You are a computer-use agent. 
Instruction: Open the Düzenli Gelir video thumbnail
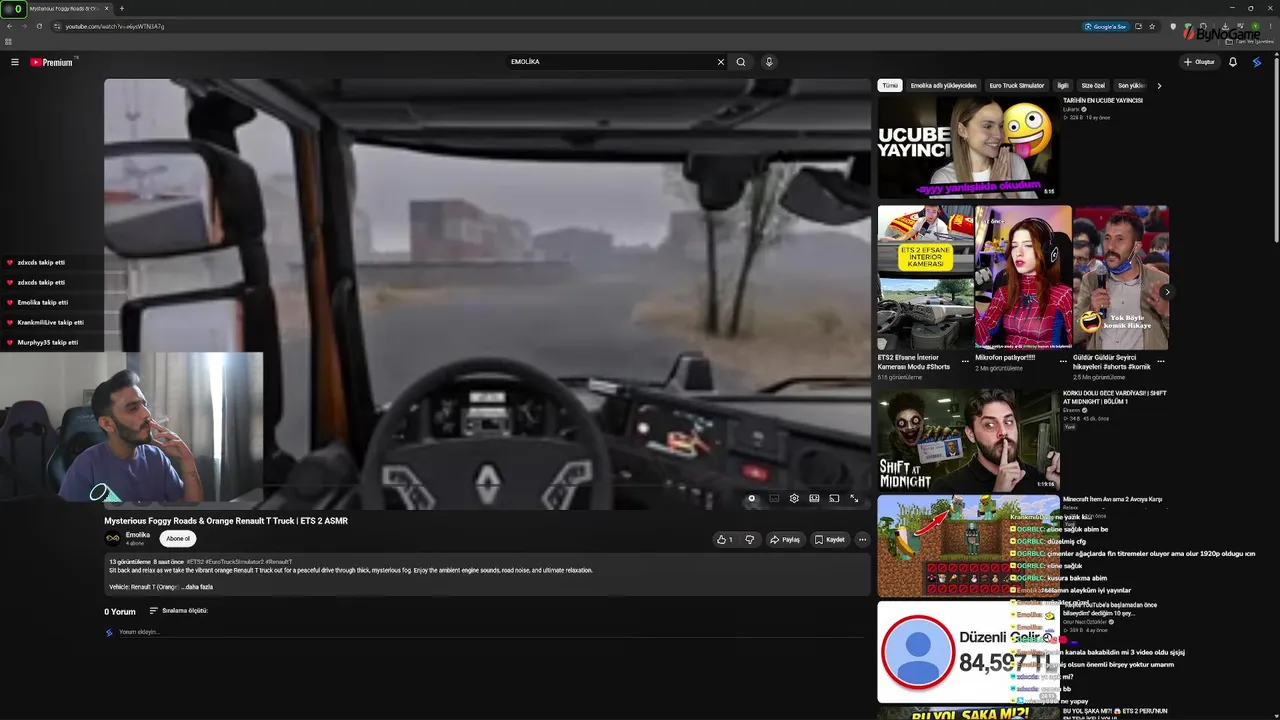pos(968,652)
